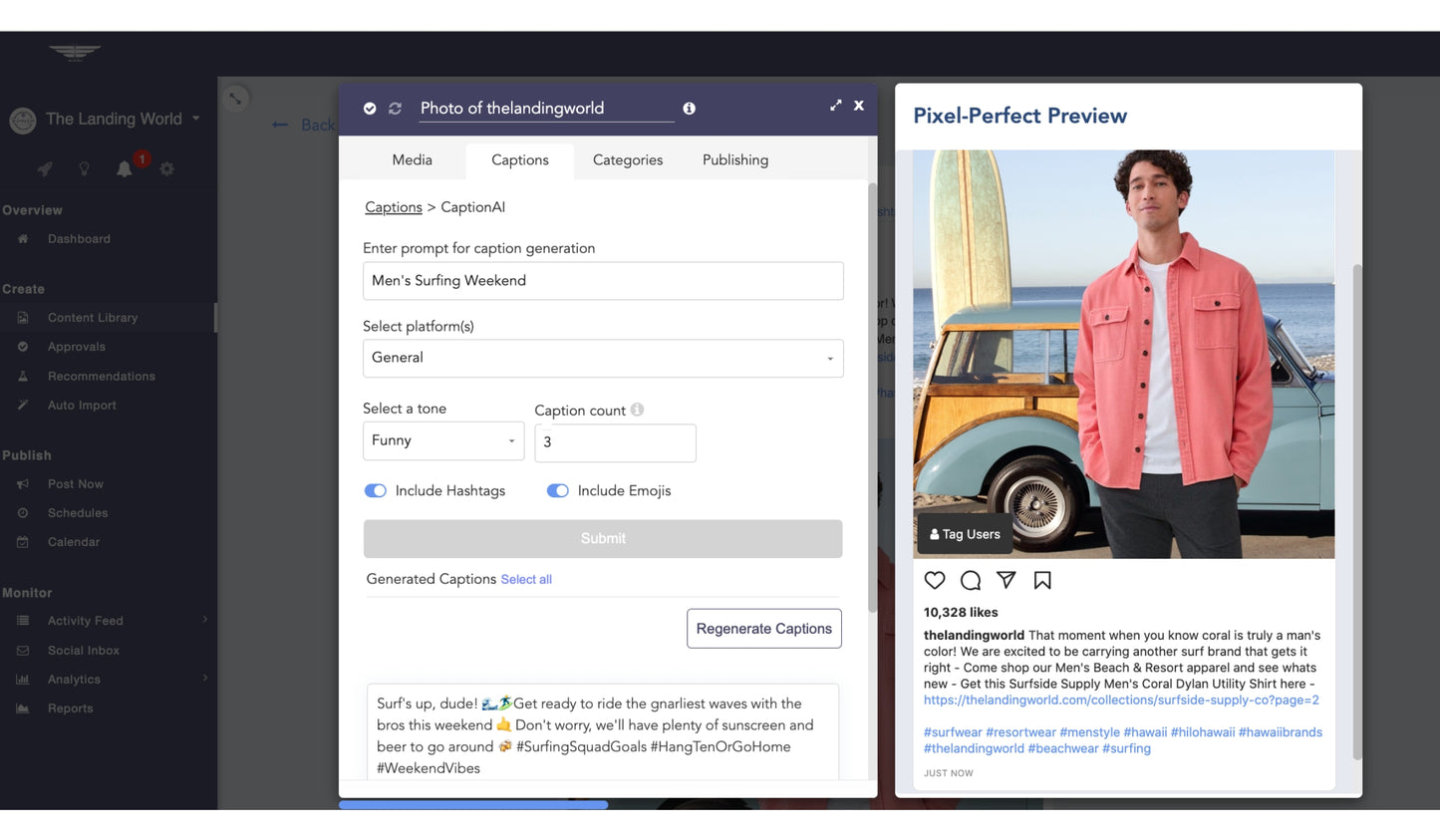Open notifications bell with red badge
Image resolution: width=1440 pixels, height=840 pixels.
pos(125,168)
